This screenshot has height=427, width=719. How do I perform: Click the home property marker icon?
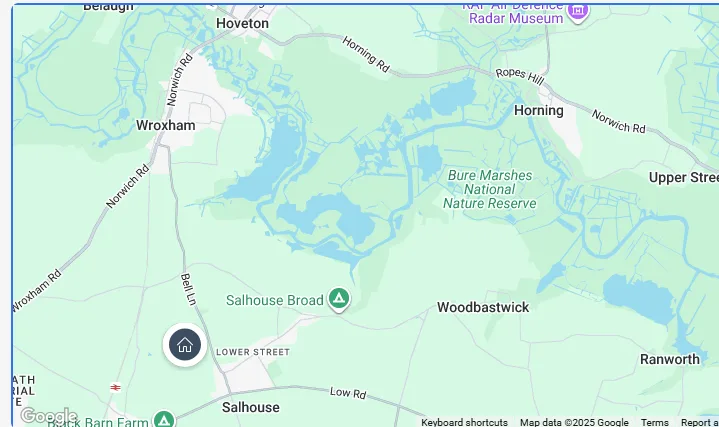click(x=185, y=345)
